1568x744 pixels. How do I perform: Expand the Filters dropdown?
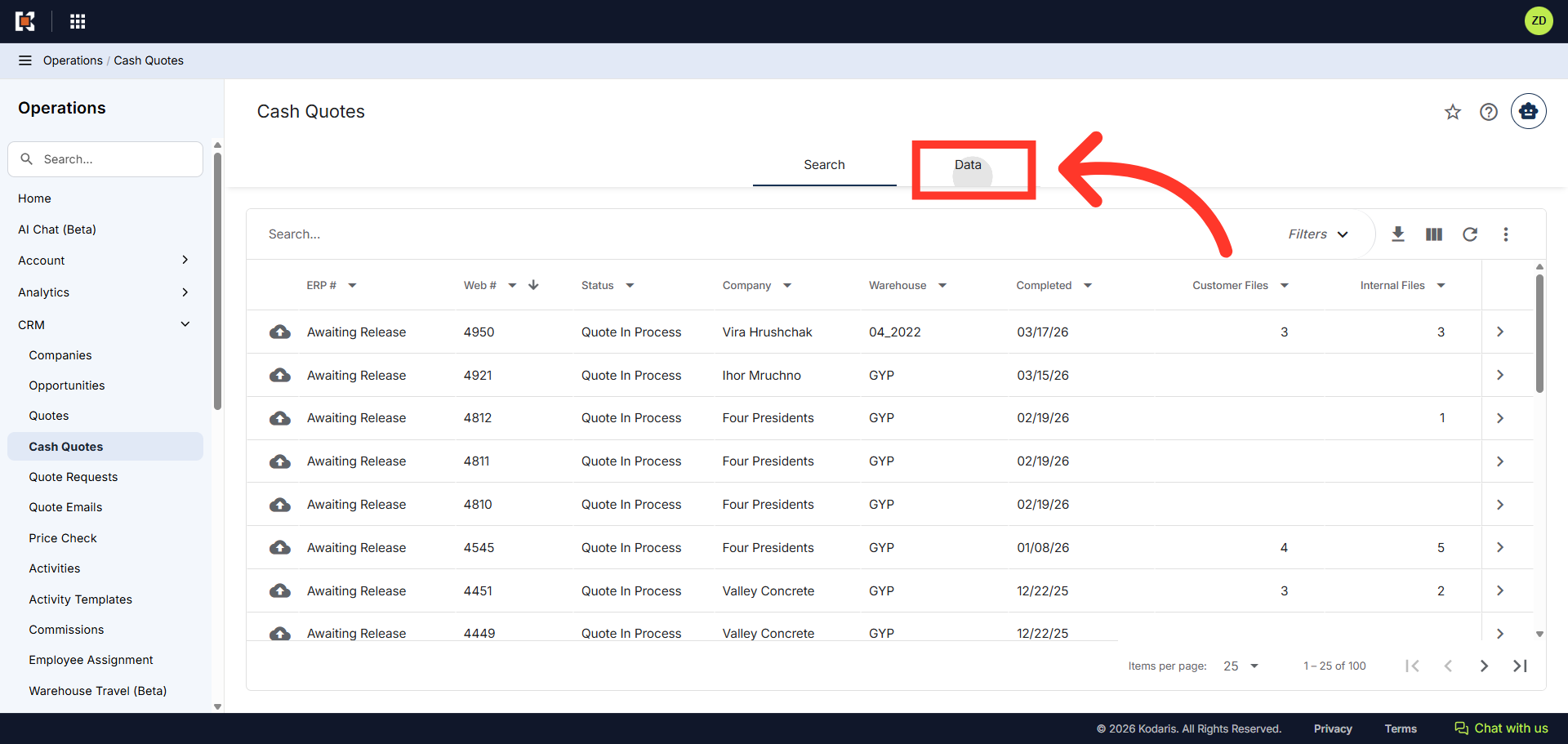(x=1318, y=234)
